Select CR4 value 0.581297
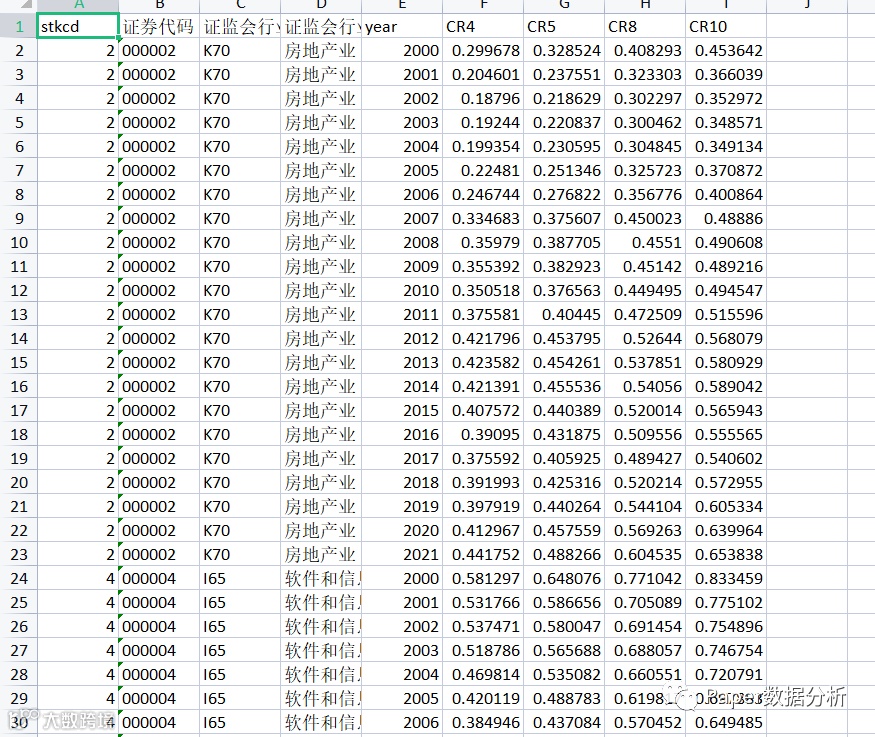The width and height of the screenshot is (875, 737). [x=483, y=578]
